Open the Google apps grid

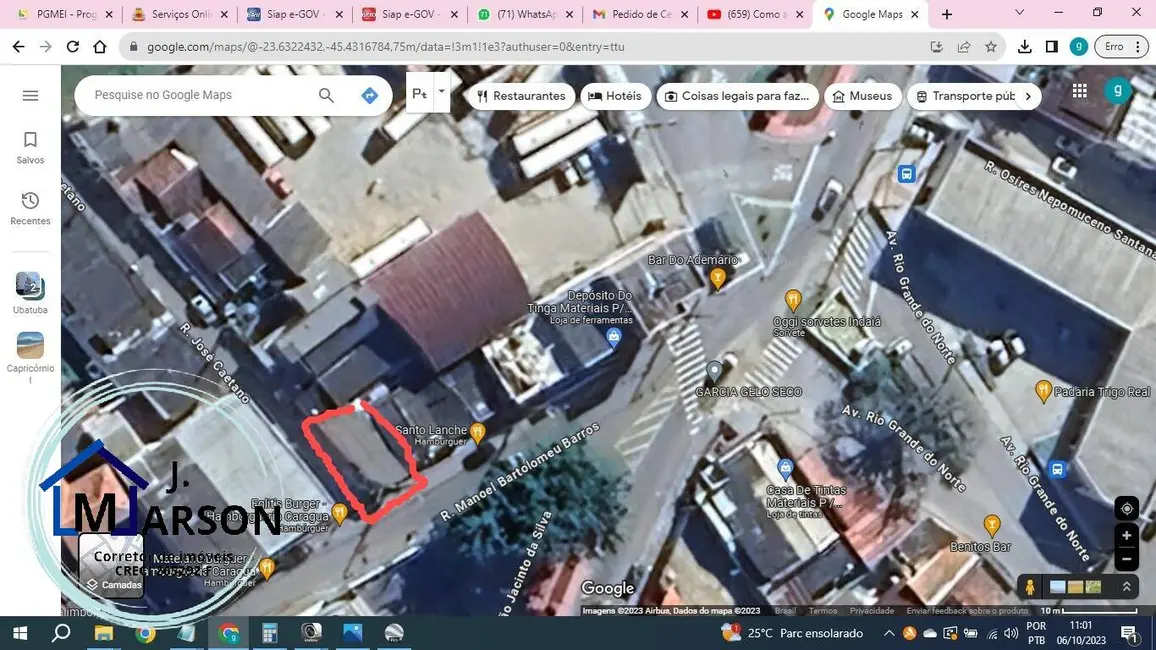coord(1079,91)
